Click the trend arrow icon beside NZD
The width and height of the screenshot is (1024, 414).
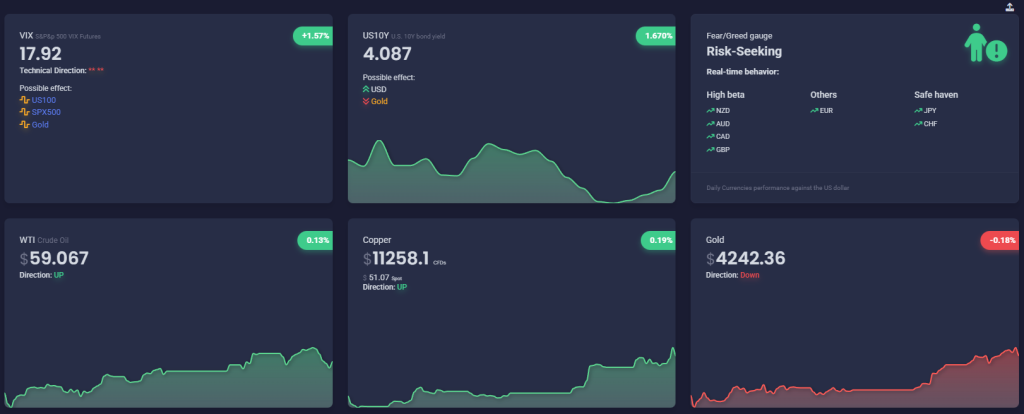pos(710,110)
